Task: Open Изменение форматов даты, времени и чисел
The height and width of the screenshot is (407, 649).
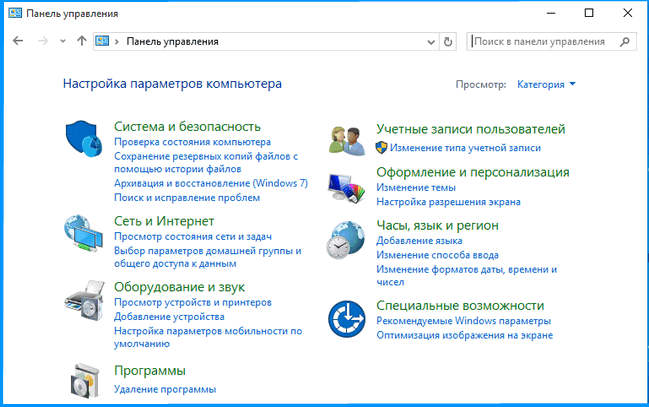Action: 466,275
